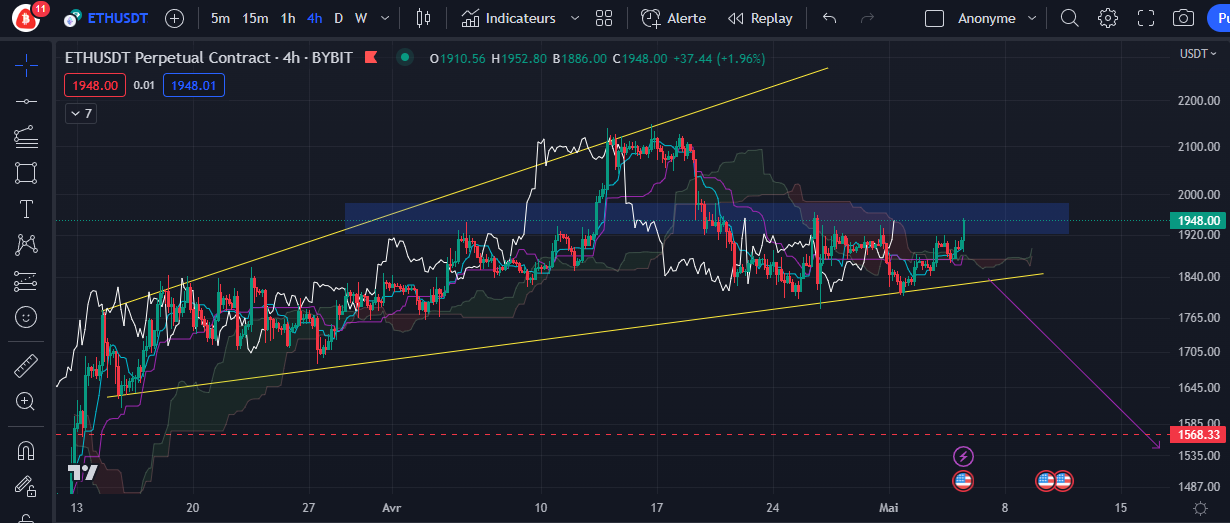Choose the rectangle shapes tool
Viewport: 1230px width, 523px height.
[x=26, y=172]
